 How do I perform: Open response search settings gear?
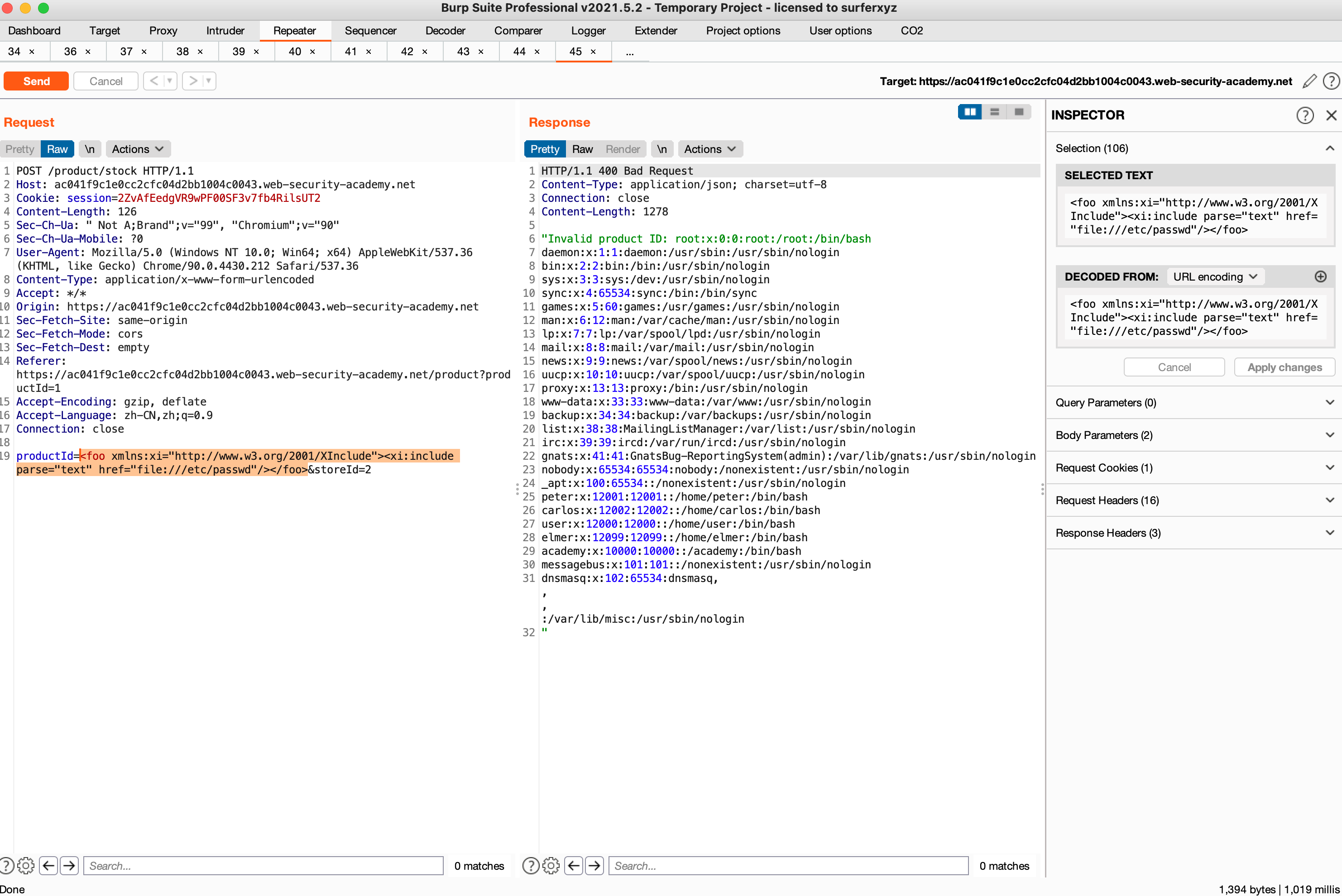point(551,866)
